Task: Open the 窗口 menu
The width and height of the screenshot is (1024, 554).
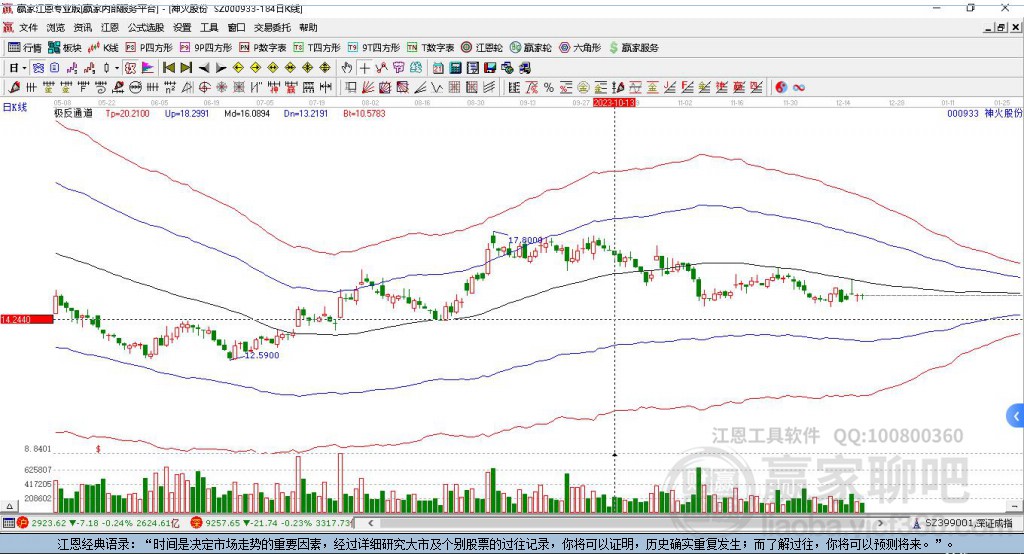Action: (x=236, y=27)
